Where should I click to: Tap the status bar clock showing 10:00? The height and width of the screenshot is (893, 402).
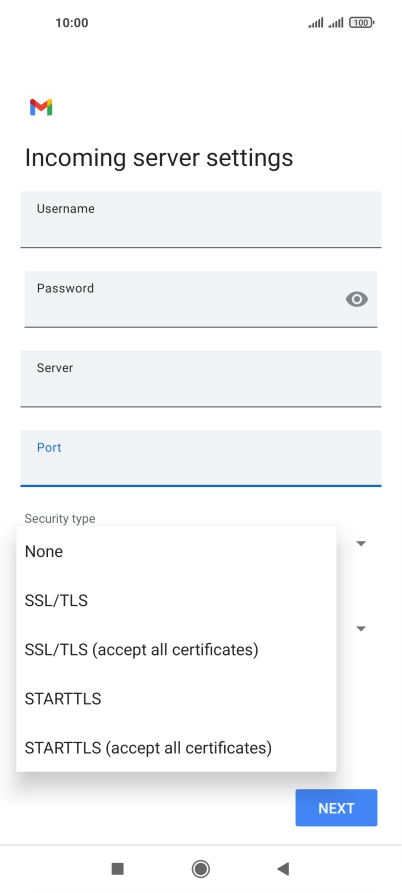72,23
